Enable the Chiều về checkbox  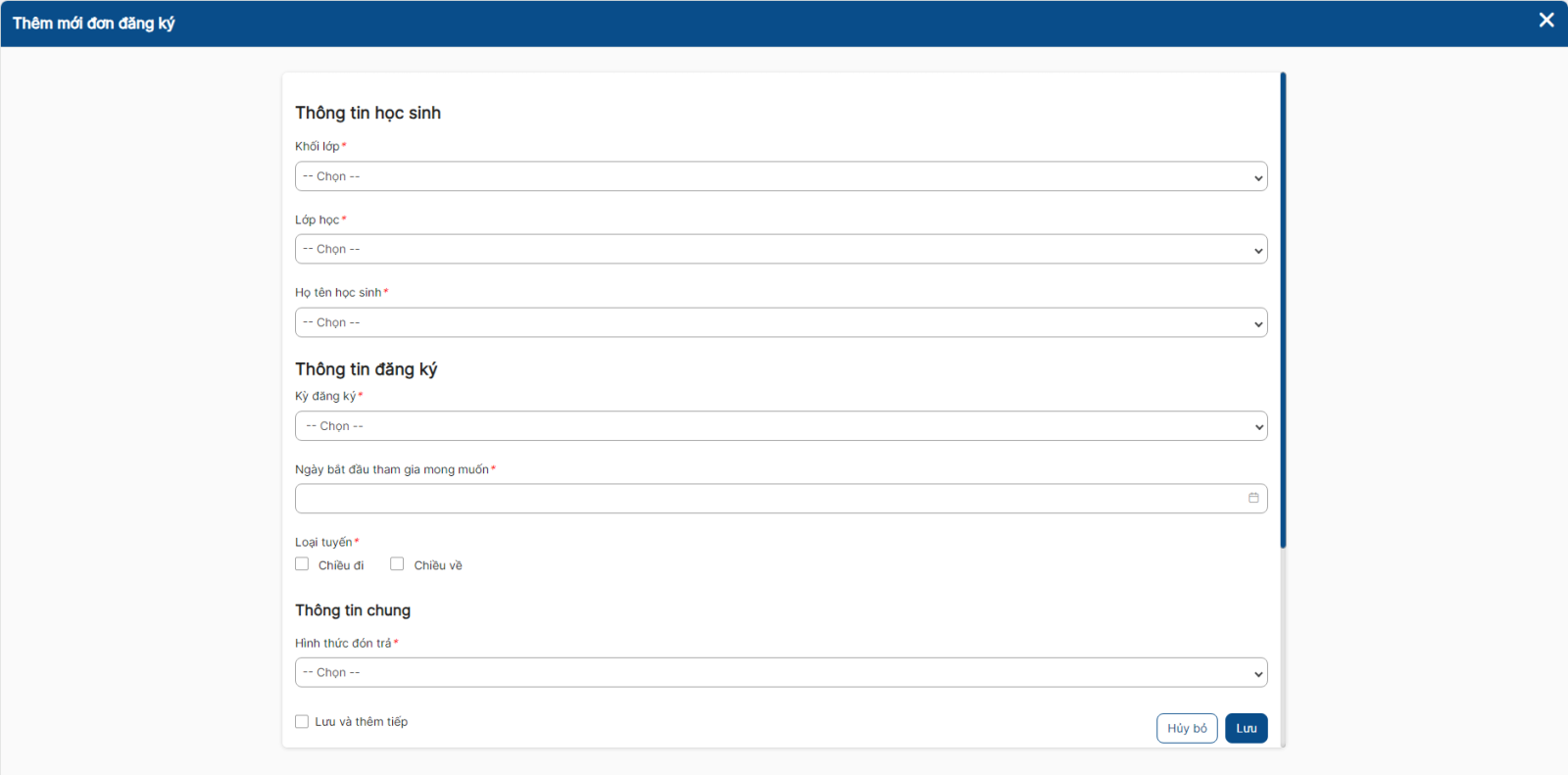tap(397, 564)
